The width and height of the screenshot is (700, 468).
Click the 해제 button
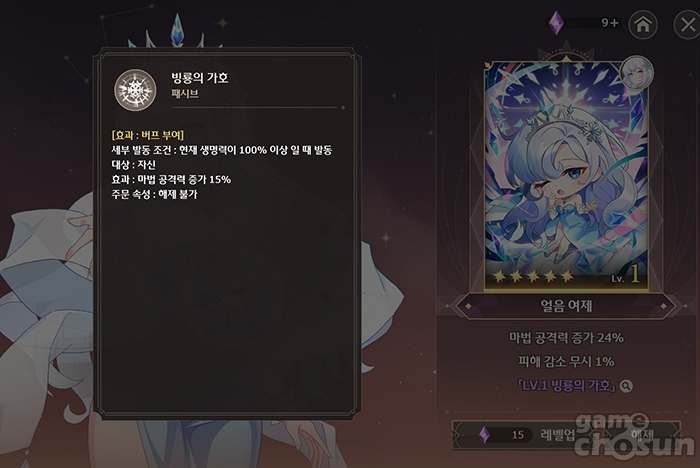tap(642, 435)
